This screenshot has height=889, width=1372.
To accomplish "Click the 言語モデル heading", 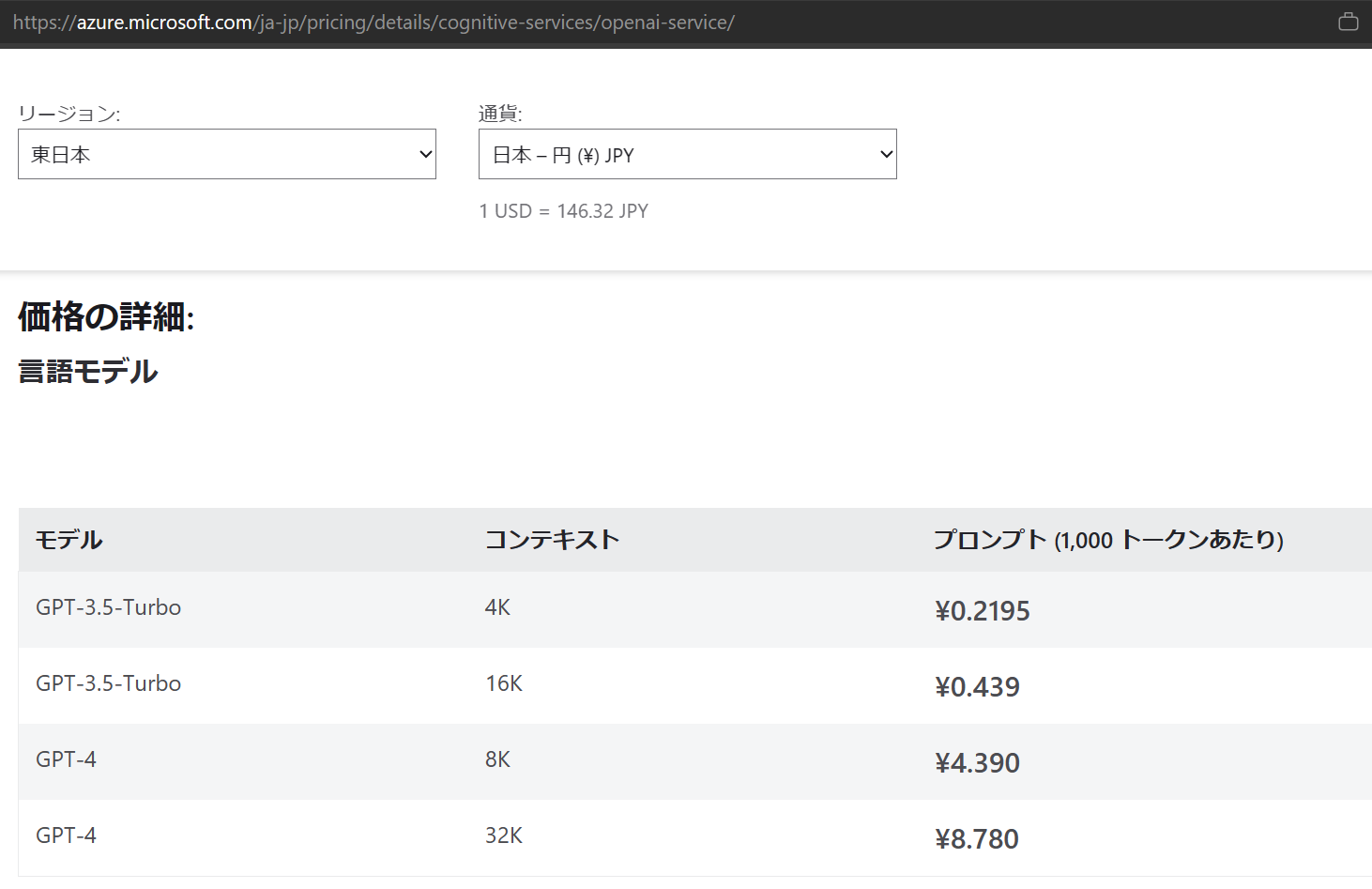I will [88, 372].
